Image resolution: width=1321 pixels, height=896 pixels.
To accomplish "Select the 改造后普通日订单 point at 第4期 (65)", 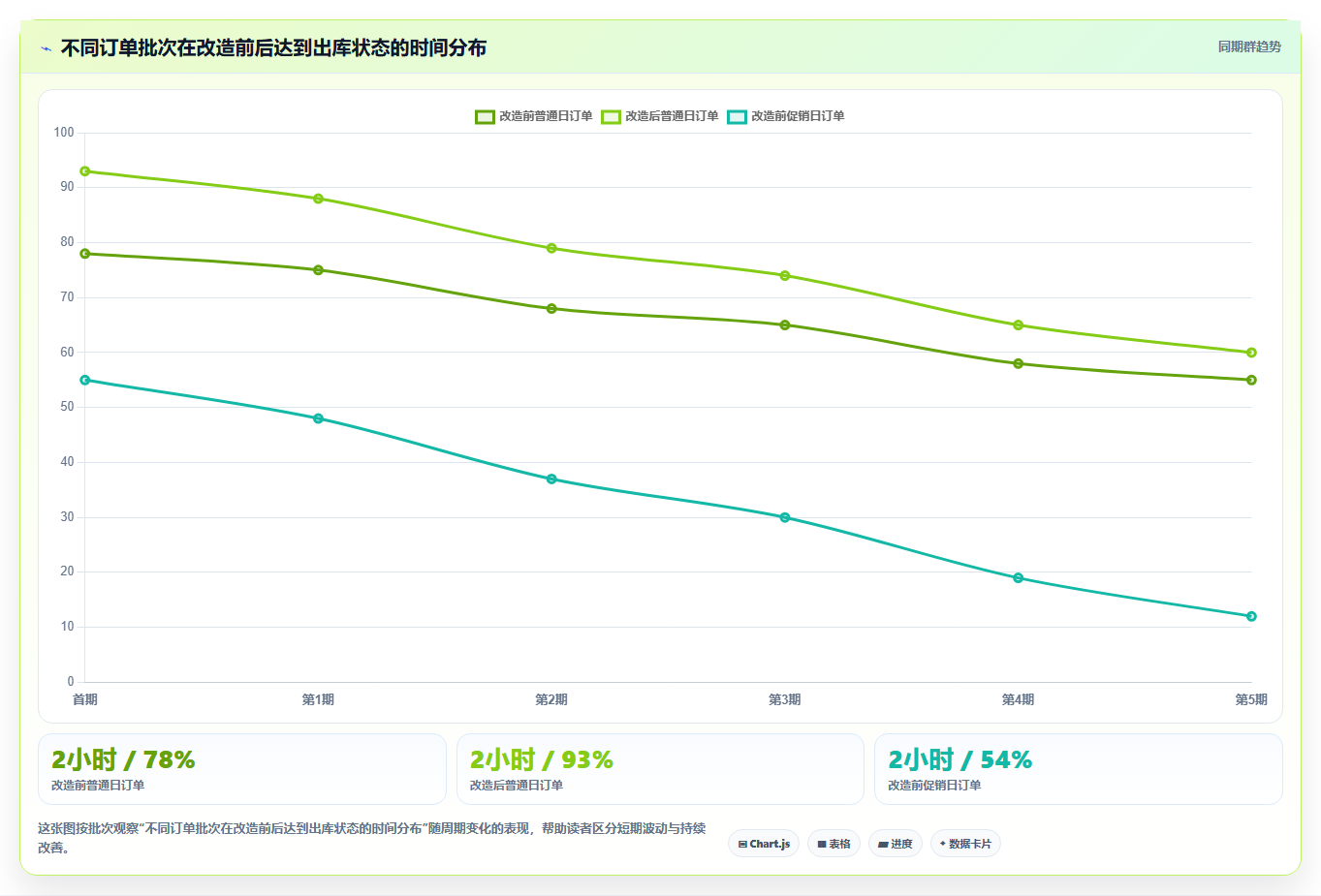I will pyautogui.click(x=1018, y=325).
